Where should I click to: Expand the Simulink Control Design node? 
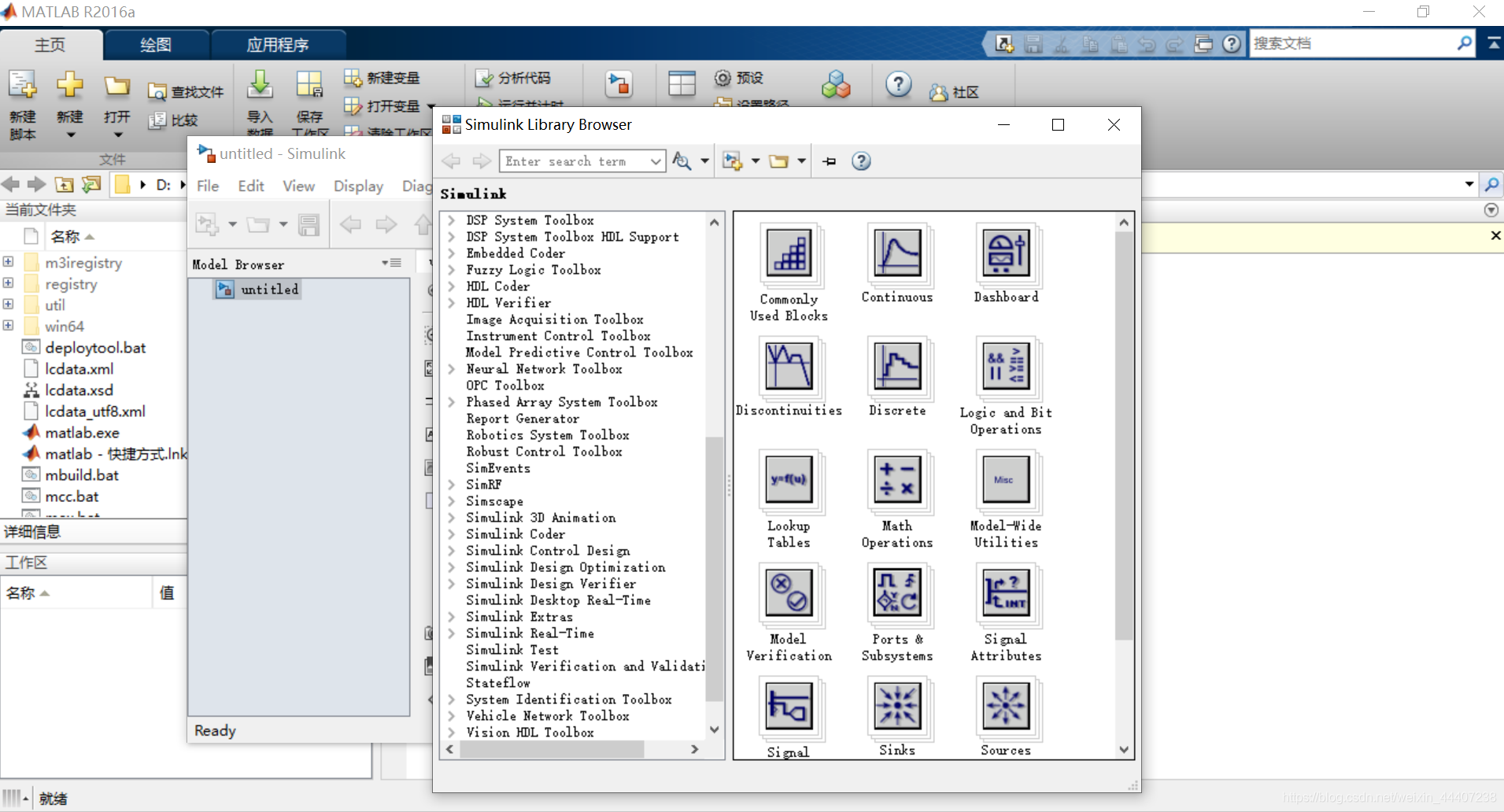452,551
